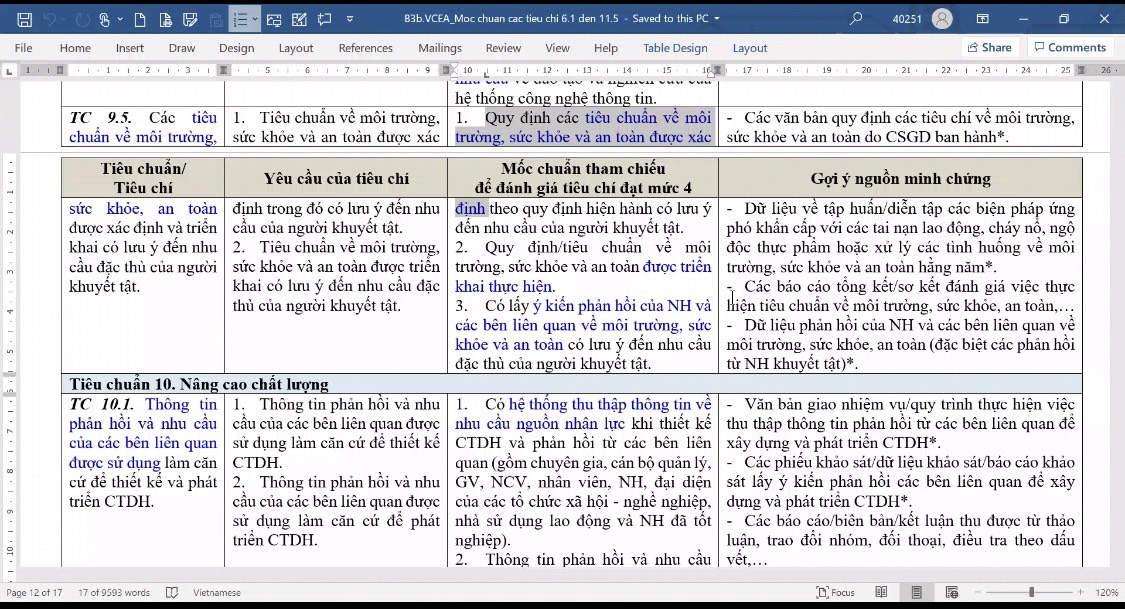The image size is (1125, 609).
Task: Select Print Layout view icon
Action: tap(916, 593)
